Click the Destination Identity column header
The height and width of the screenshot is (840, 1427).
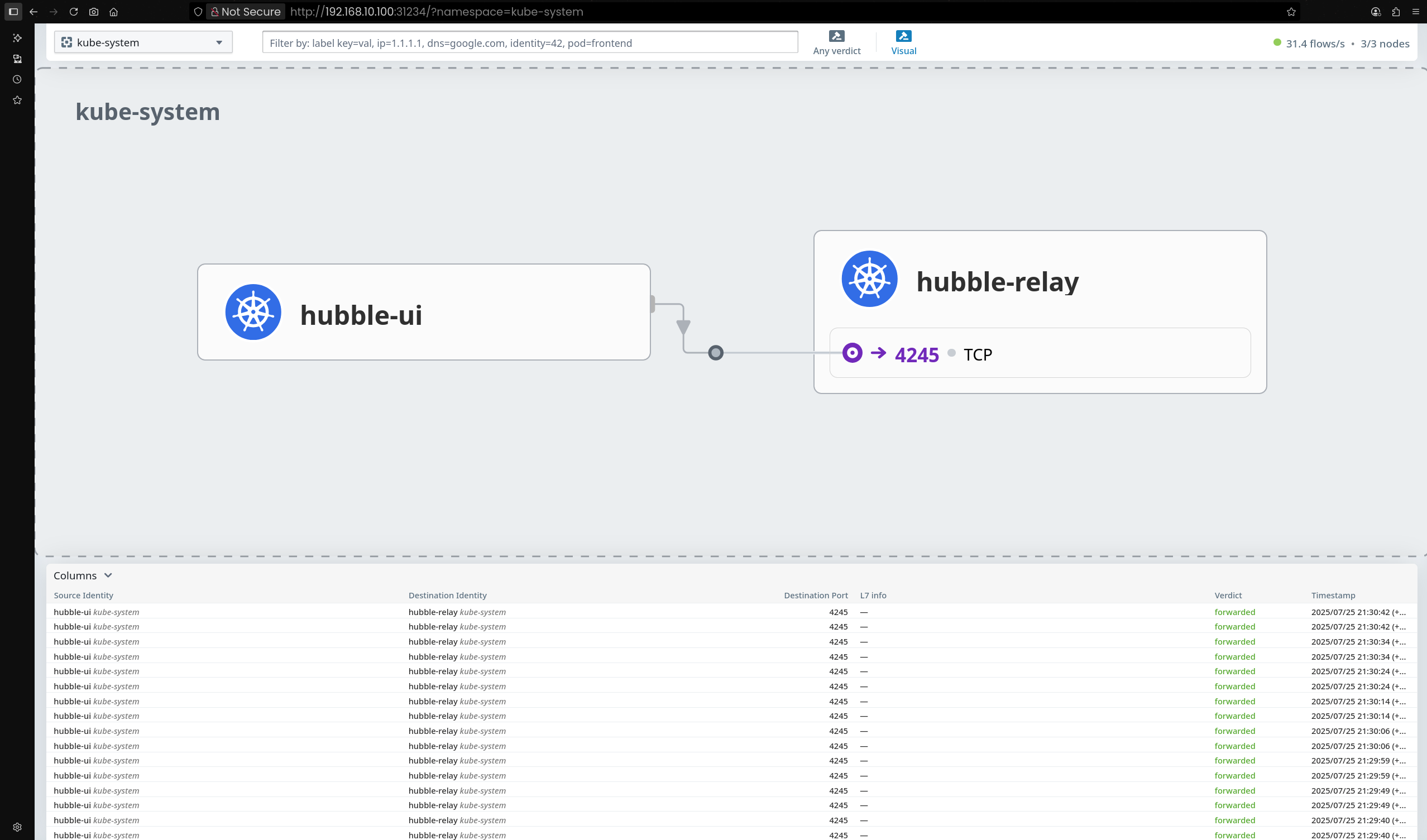[x=447, y=596]
